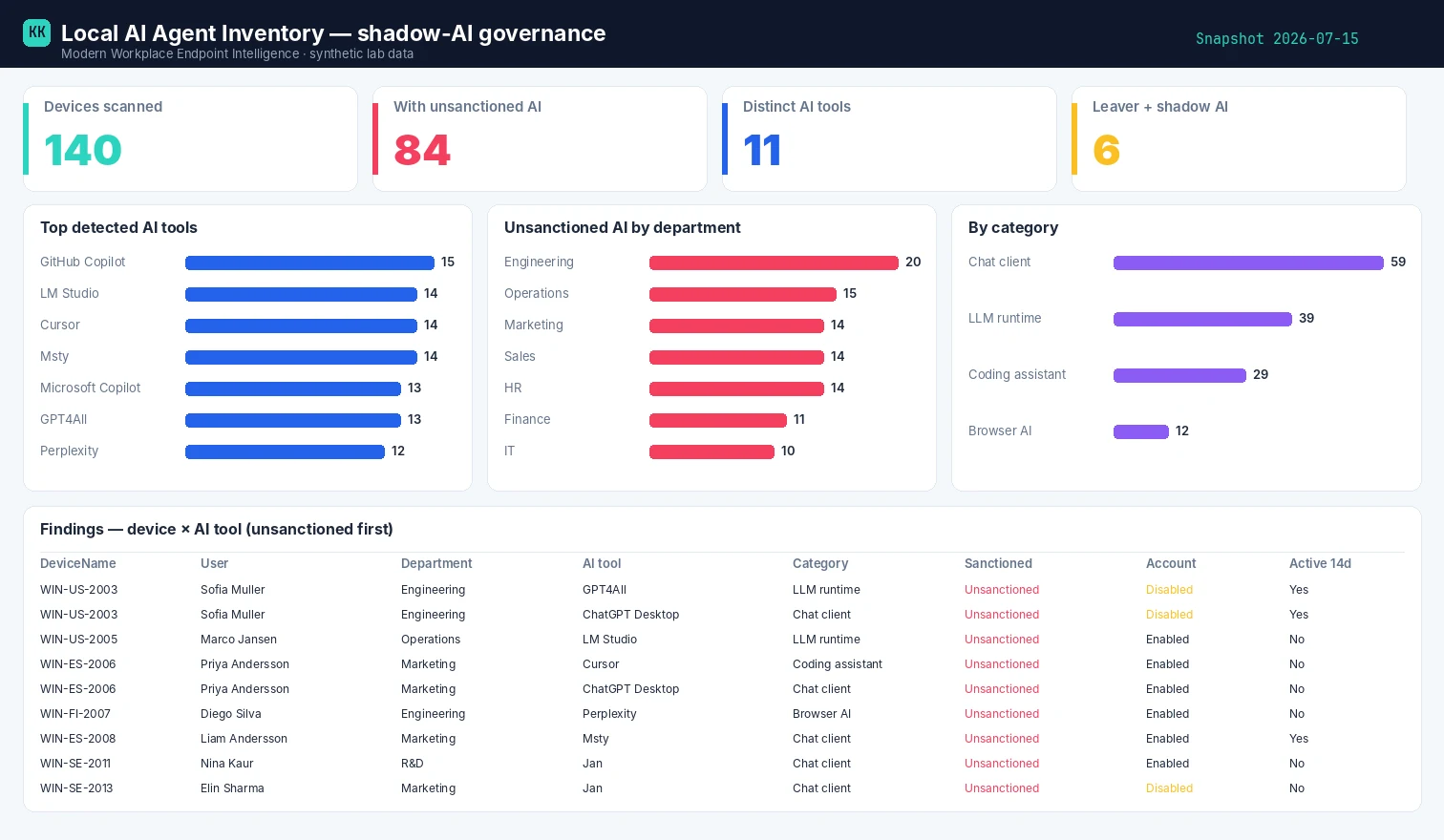The width and height of the screenshot is (1444, 840).
Task: Click the By category heading
Action: pos(1013,228)
